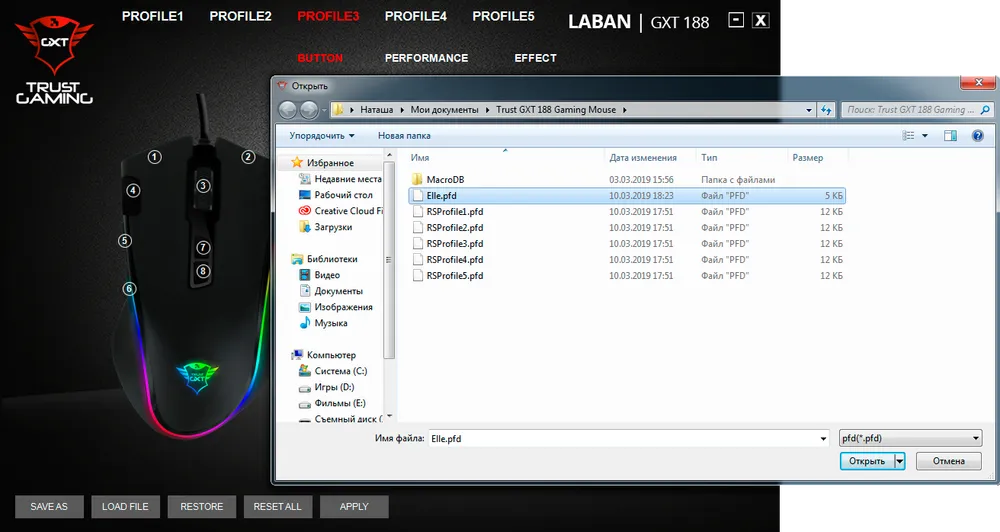Image resolution: width=1000 pixels, height=532 pixels.
Task: Open the file name history dropdown arrow
Action: 820,438
